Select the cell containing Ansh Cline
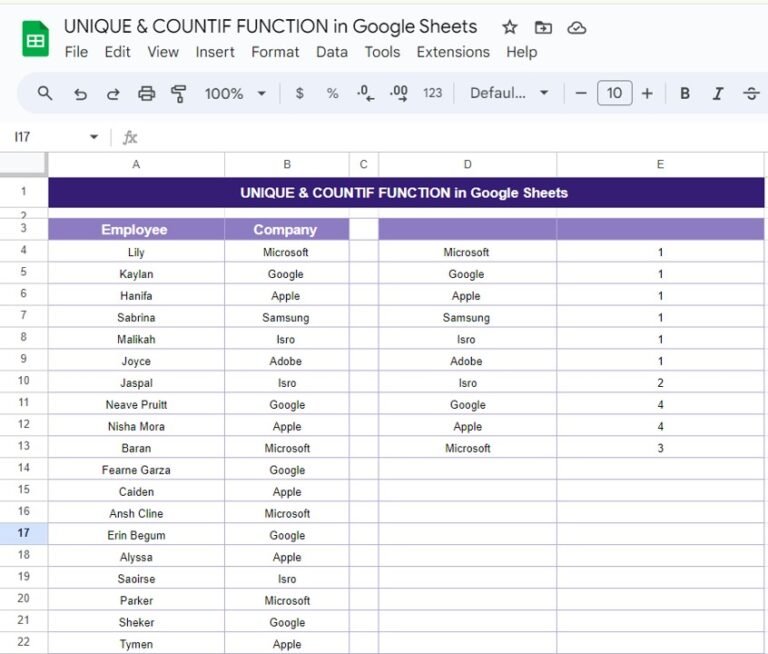The image size is (768, 654). click(136, 513)
